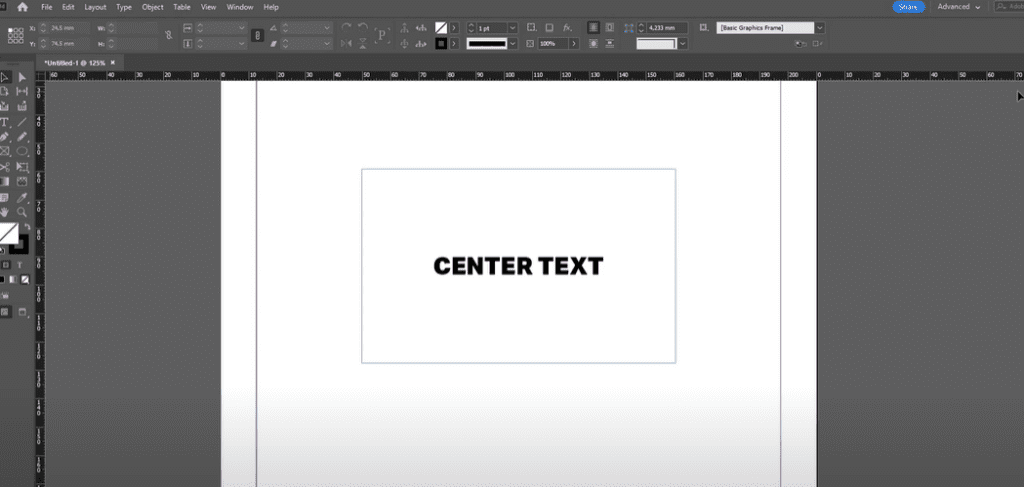Select the Line tool

coord(22,122)
